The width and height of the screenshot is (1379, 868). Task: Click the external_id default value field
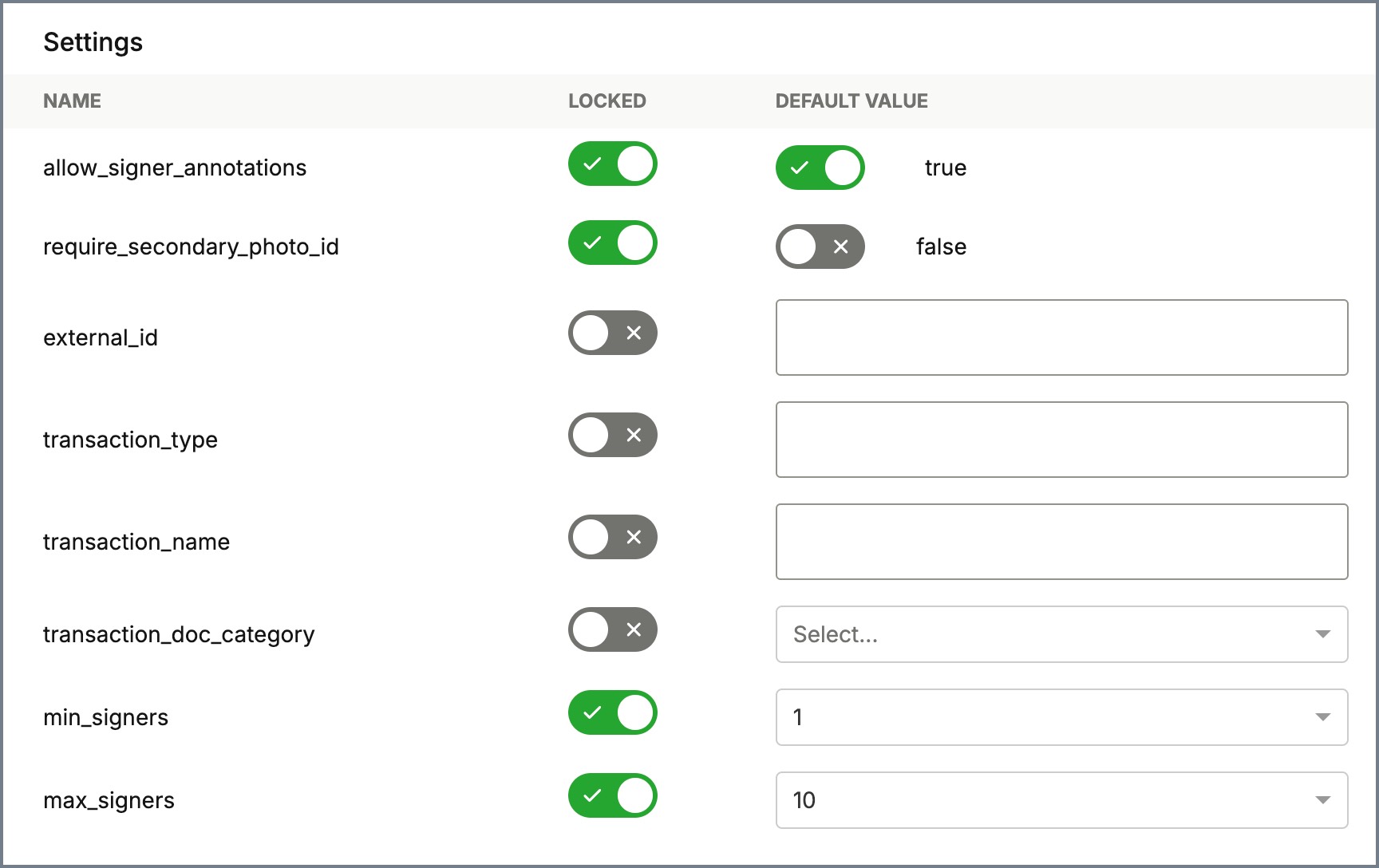click(1061, 337)
